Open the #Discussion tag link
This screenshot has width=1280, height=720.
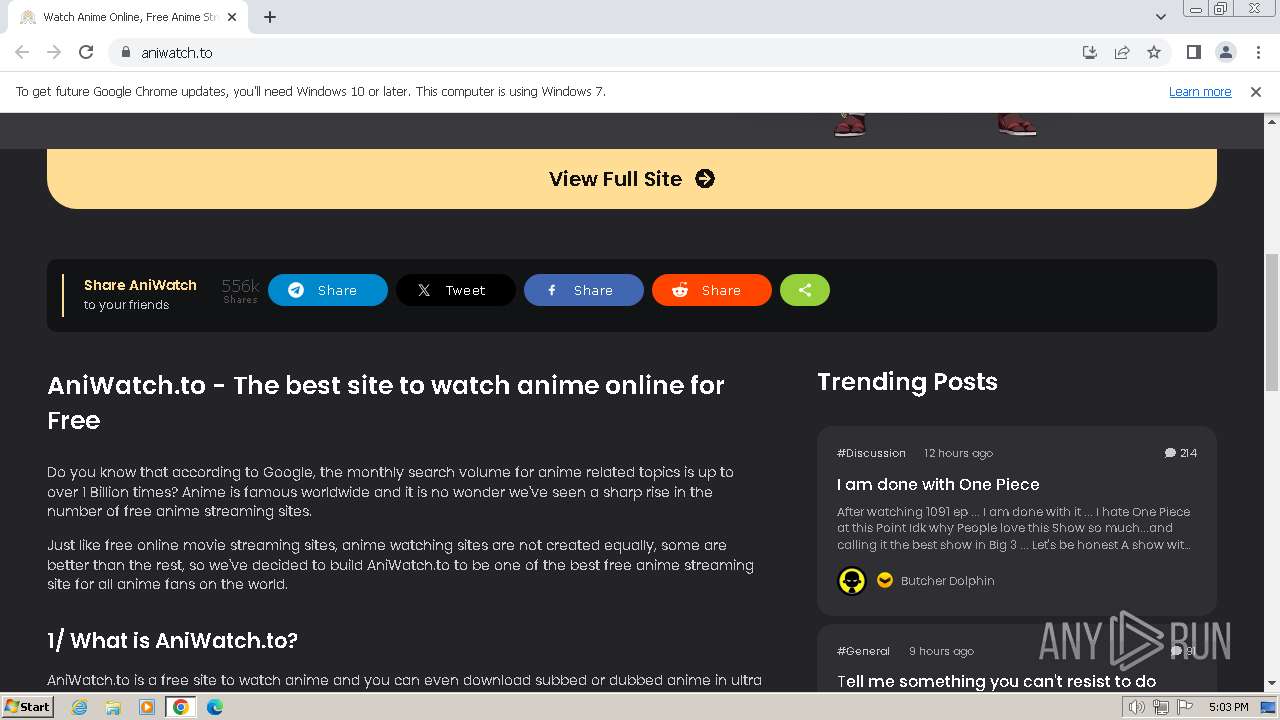[871, 453]
